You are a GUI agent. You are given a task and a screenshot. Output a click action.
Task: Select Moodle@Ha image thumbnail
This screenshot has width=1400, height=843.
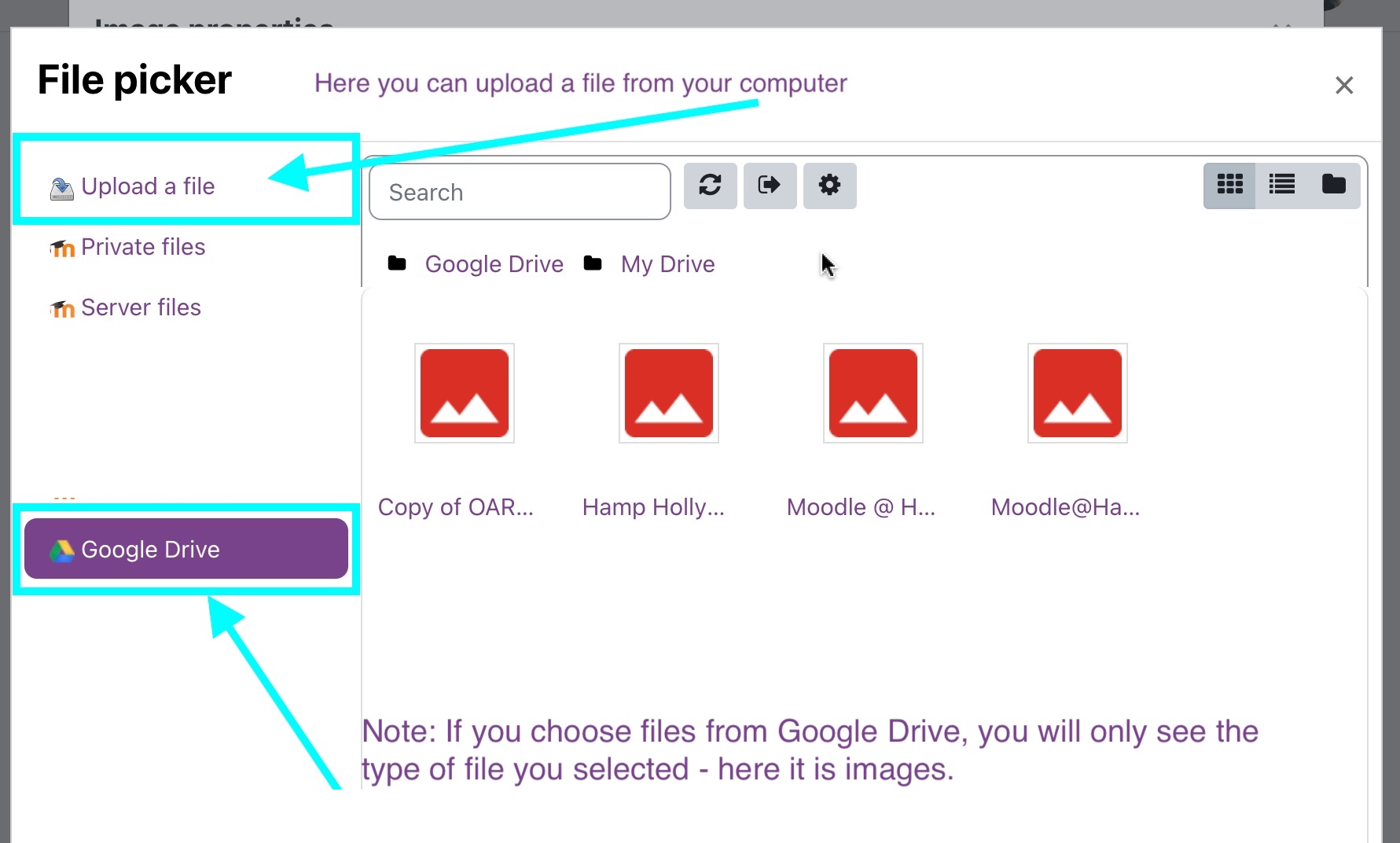pyautogui.click(x=1078, y=393)
